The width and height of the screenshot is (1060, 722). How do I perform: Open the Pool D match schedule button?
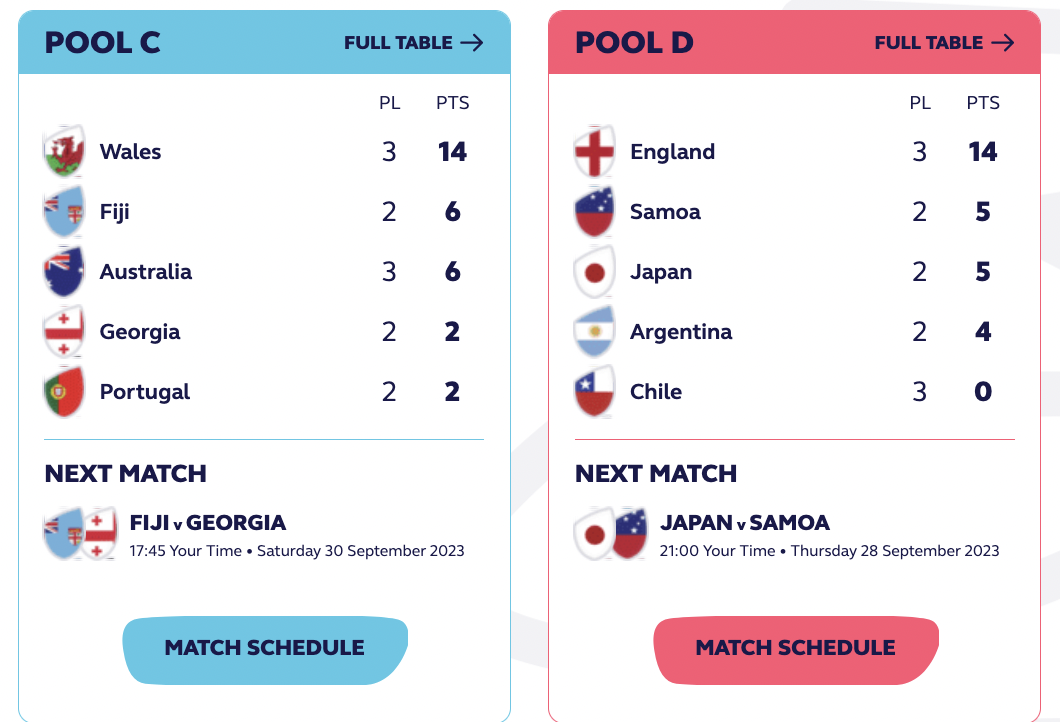tap(796, 650)
